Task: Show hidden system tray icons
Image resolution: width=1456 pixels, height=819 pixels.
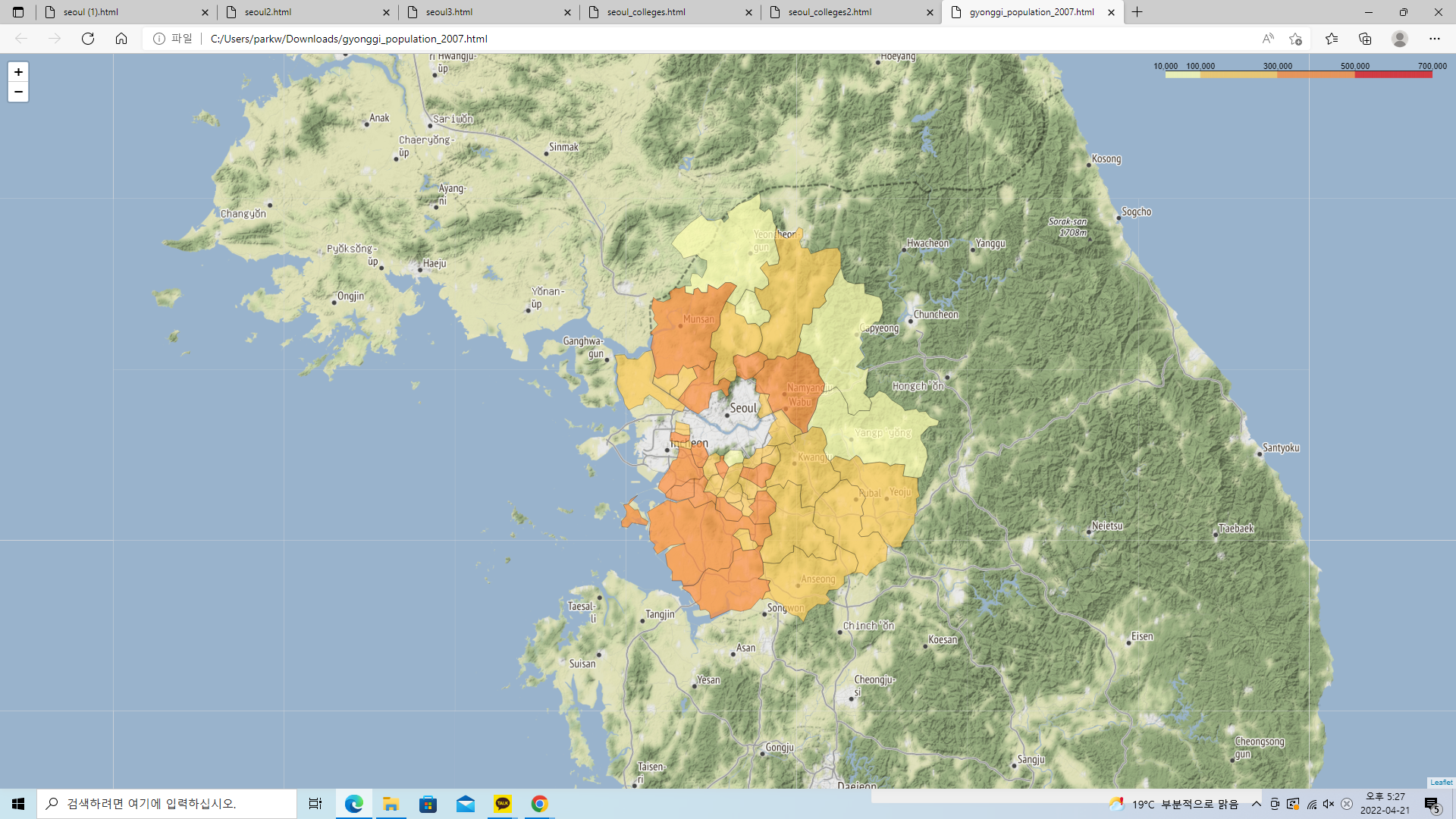Action: 1257,804
